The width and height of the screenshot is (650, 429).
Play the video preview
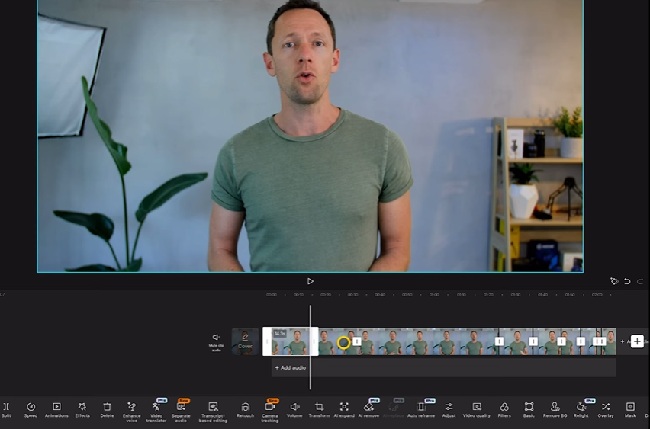(310, 281)
